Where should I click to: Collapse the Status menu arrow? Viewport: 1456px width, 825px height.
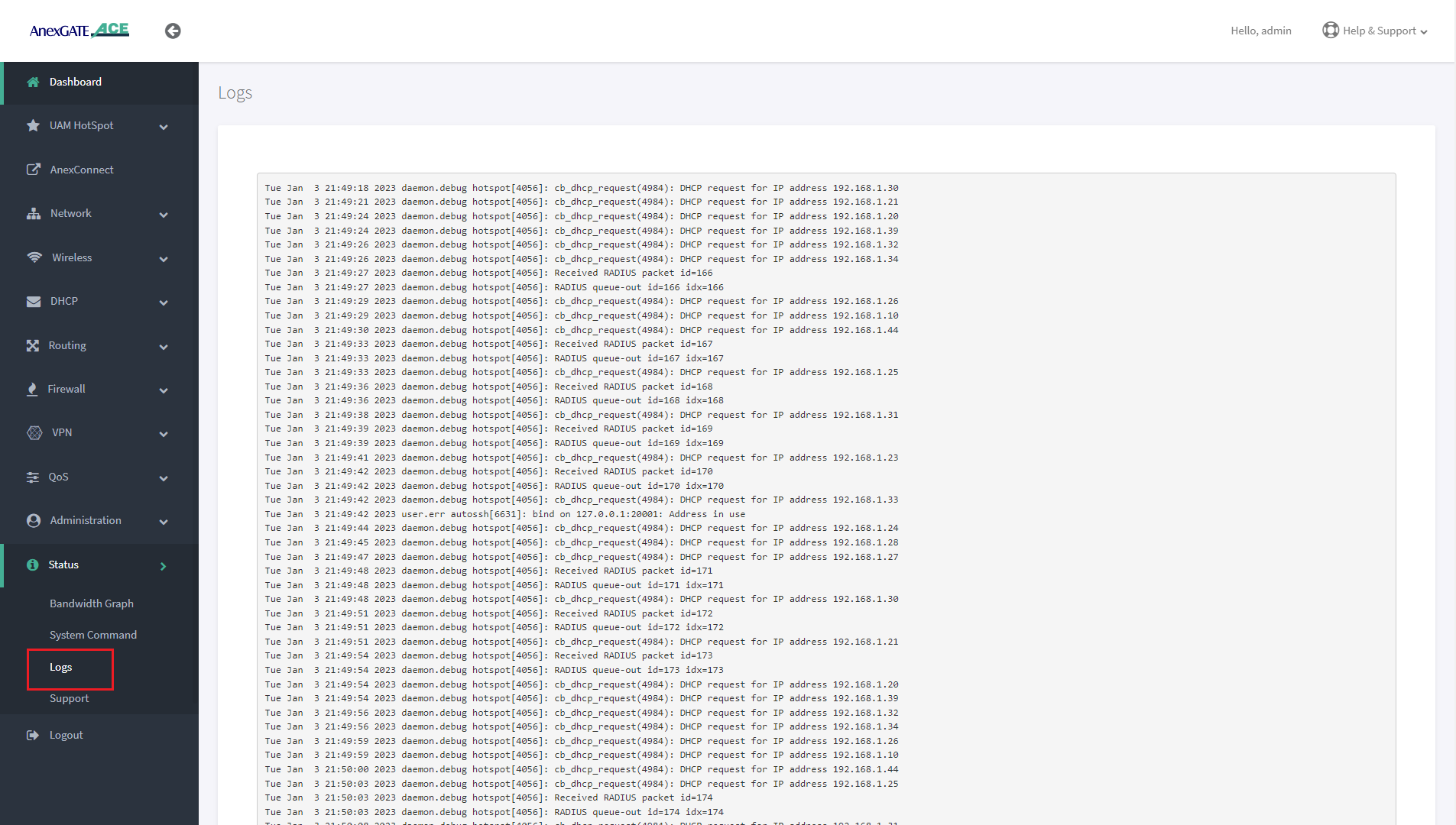(x=163, y=566)
